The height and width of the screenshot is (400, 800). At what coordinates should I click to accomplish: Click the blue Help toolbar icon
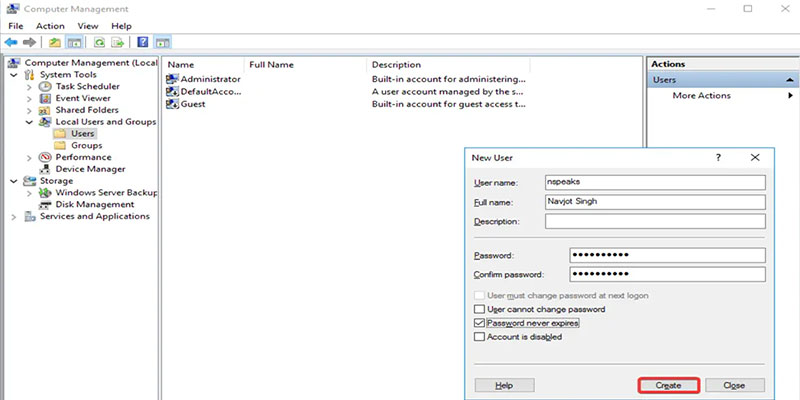(x=143, y=43)
